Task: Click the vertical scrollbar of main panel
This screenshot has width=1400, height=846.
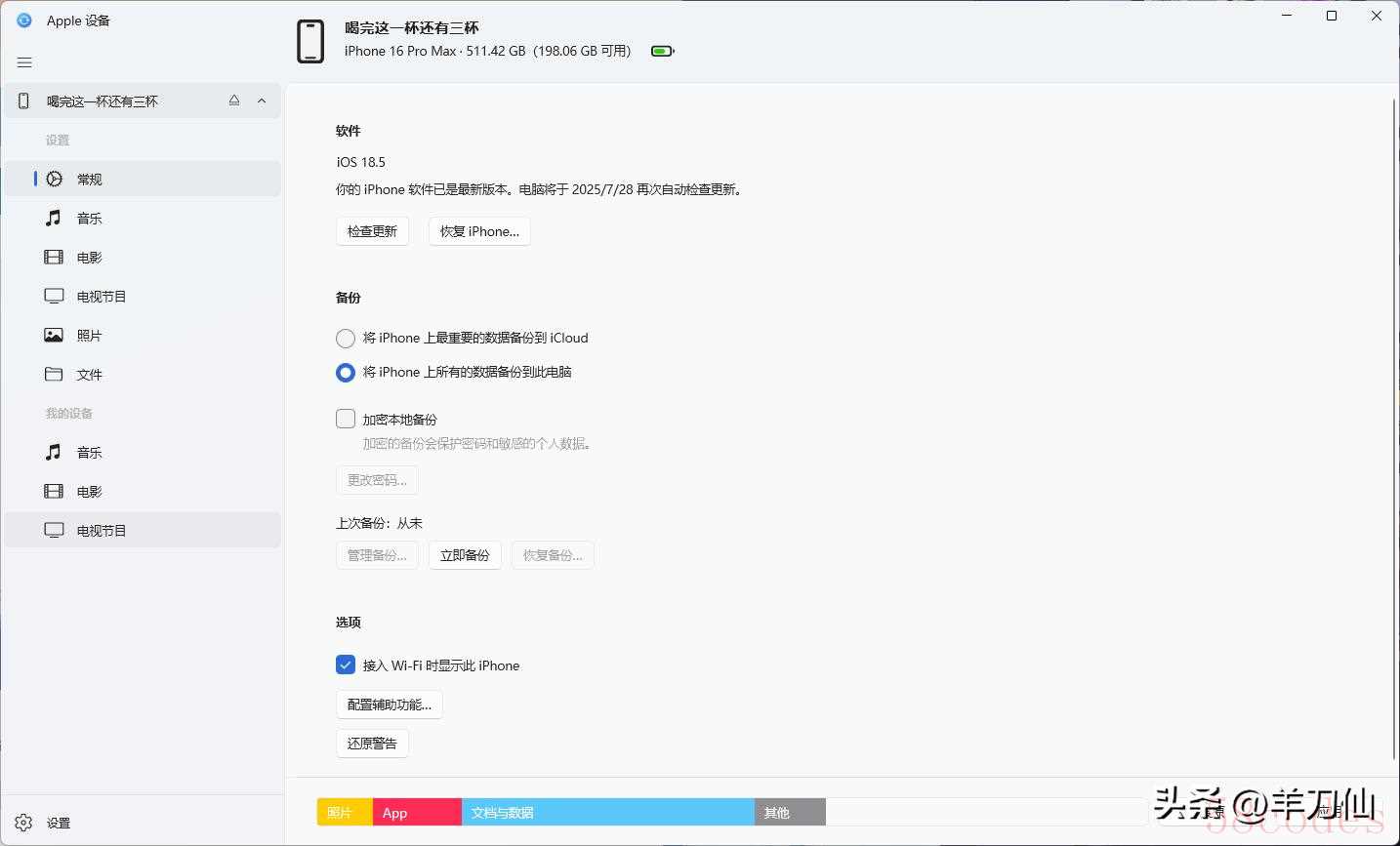Action: pos(1393,427)
